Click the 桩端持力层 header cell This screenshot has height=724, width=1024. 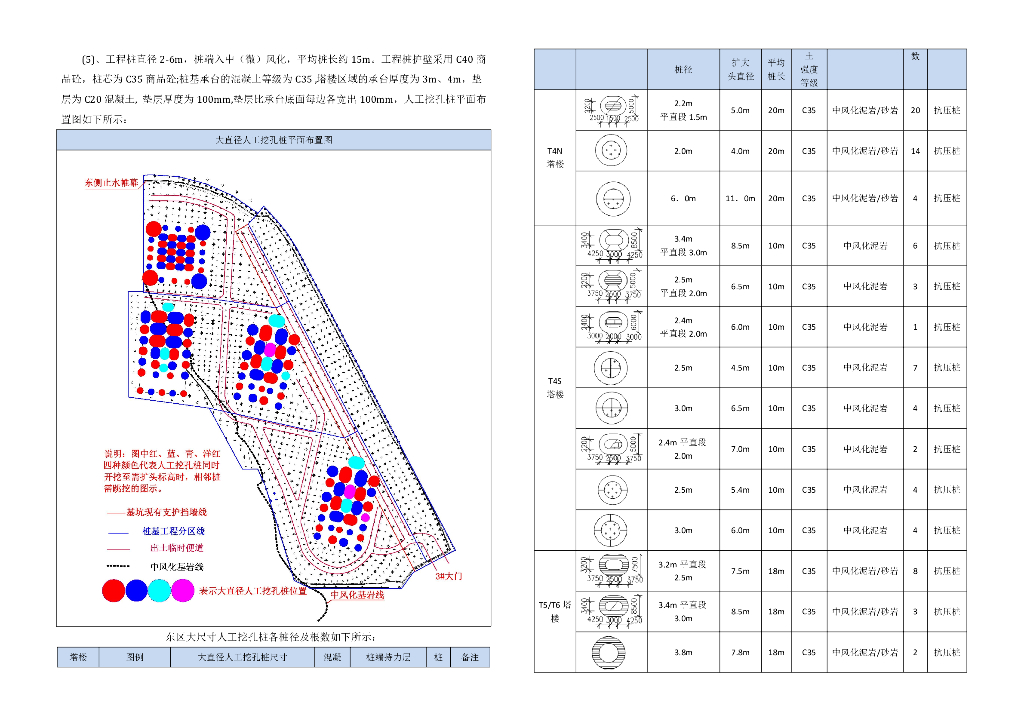(388, 657)
